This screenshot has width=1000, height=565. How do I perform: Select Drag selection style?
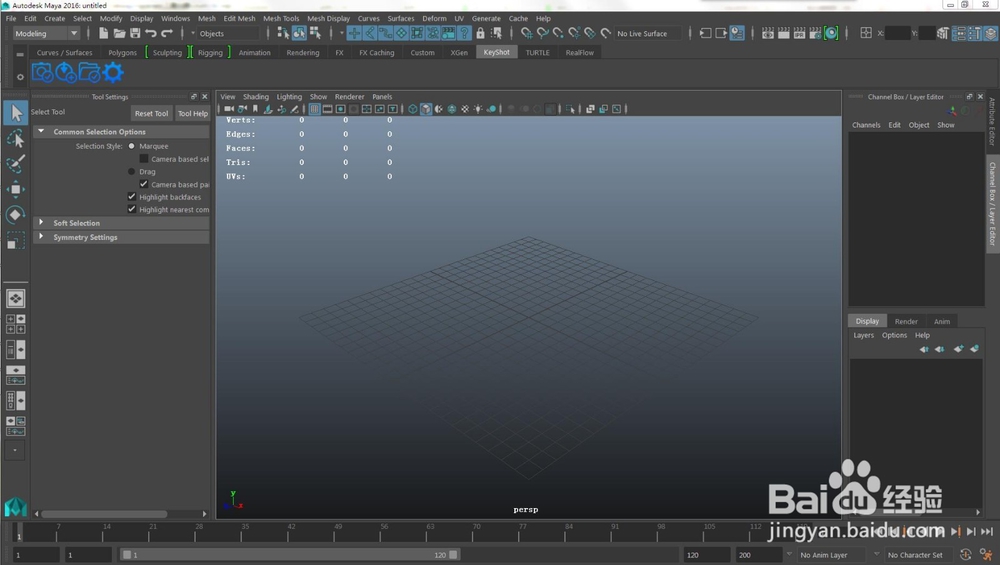click(132, 172)
